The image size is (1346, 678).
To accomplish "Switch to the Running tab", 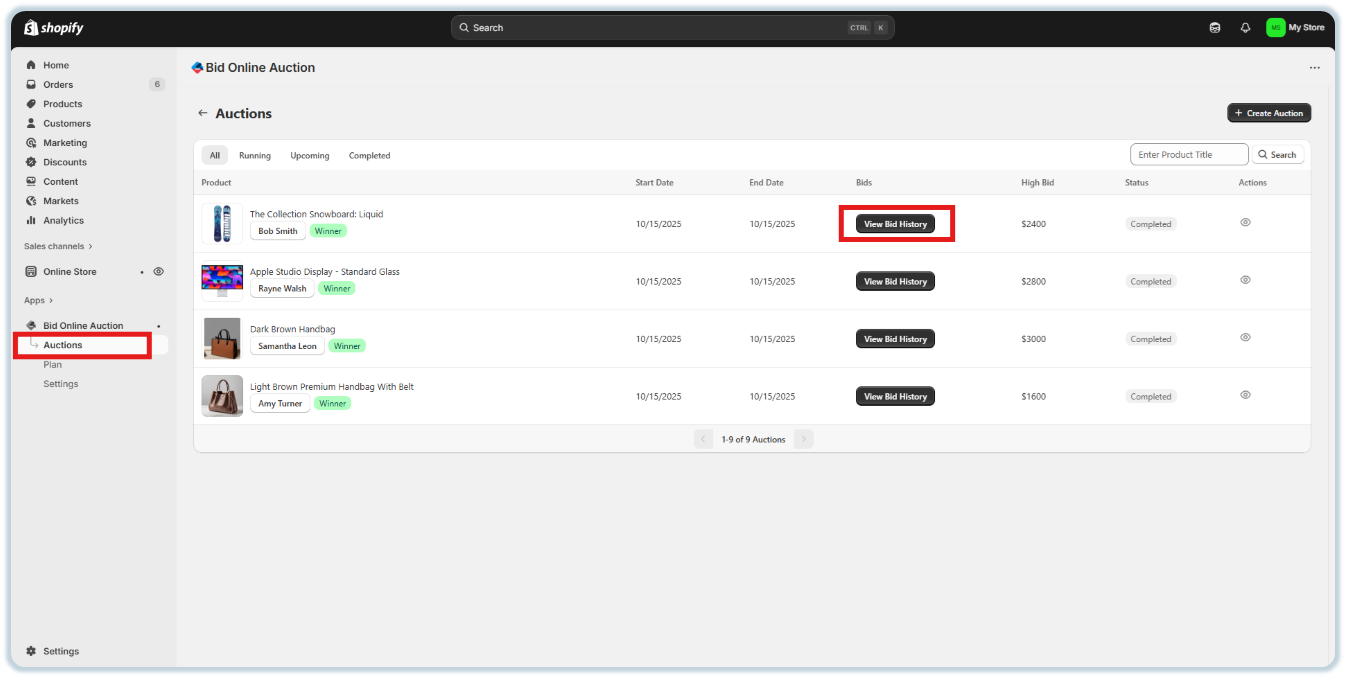I will point(254,156).
